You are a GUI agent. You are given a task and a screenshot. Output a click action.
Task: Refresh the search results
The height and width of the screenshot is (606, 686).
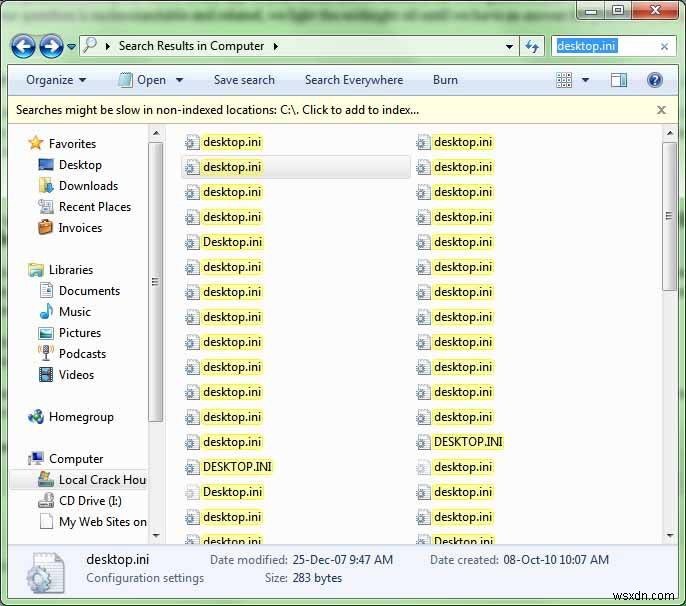[x=532, y=46]
